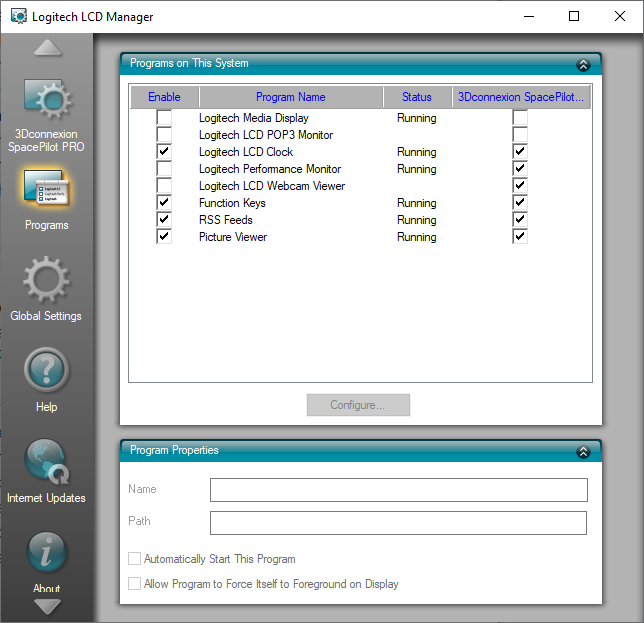The image size is (644, 623).
Task: Open Internet Updates globe icon
Action: coord(46,463)
